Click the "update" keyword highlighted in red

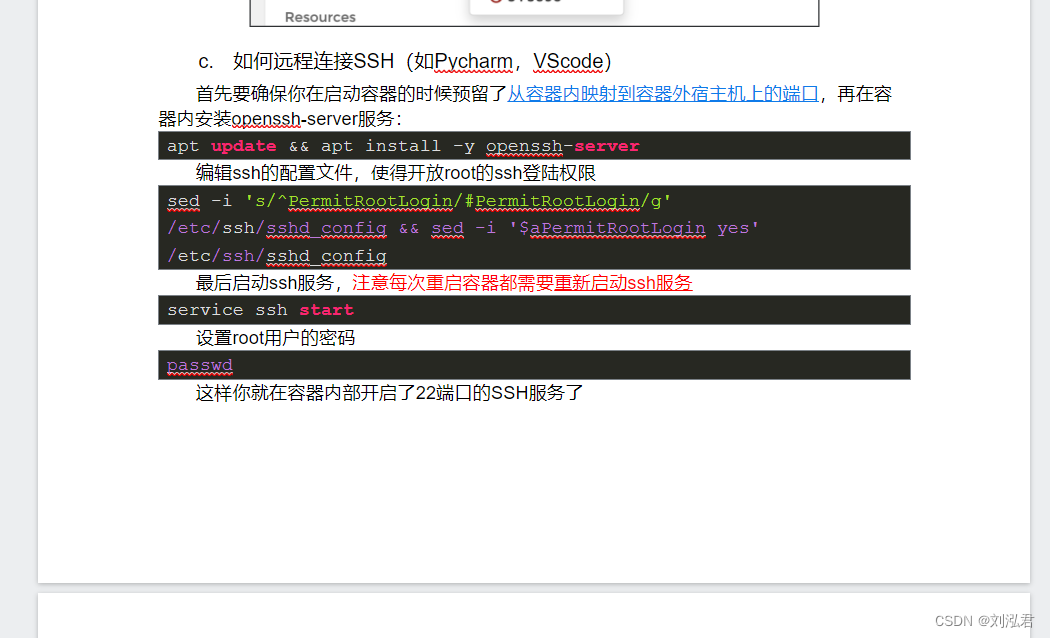click(243, 146)
